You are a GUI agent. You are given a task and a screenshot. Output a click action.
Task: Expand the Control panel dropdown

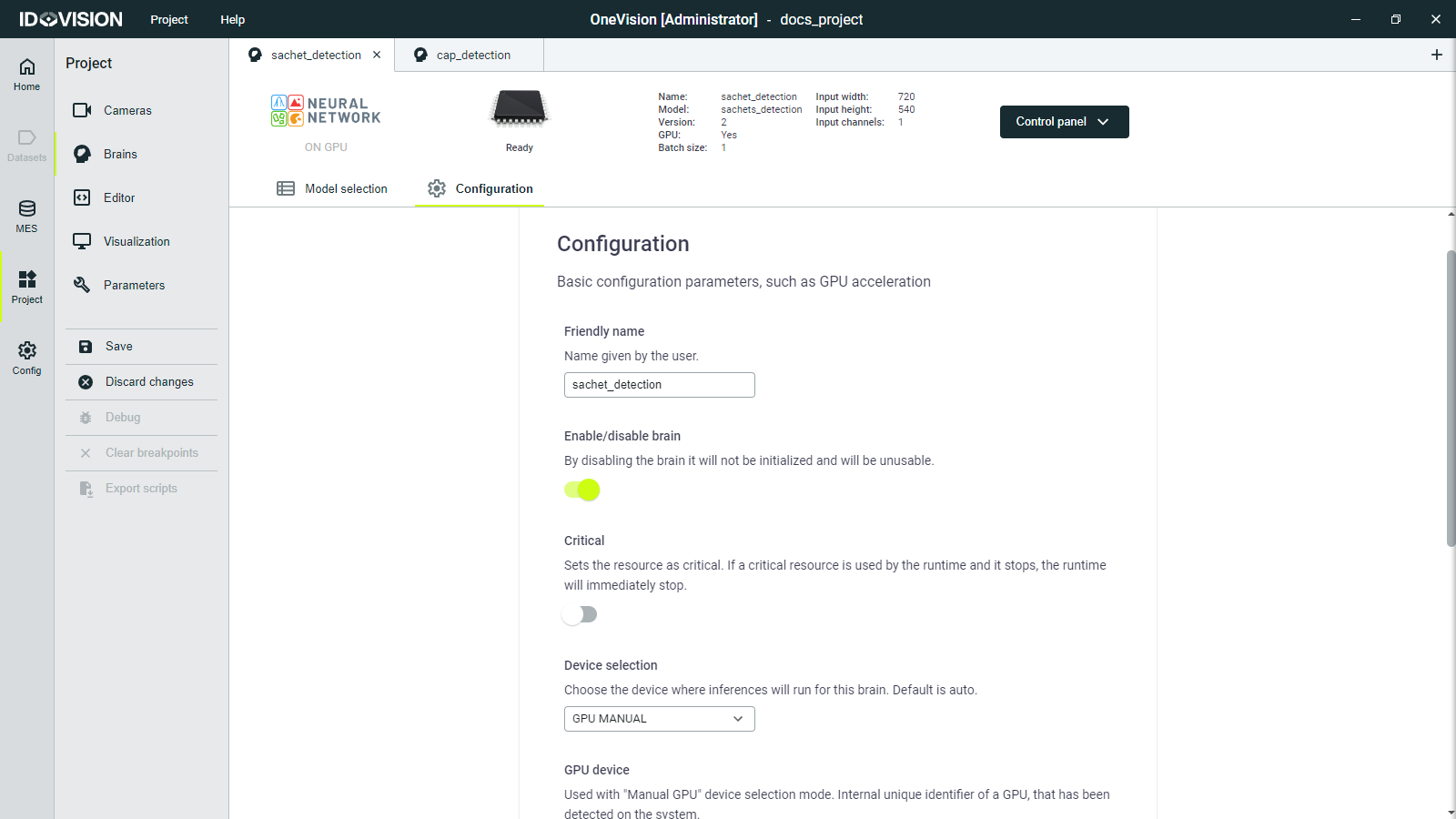1064,122
